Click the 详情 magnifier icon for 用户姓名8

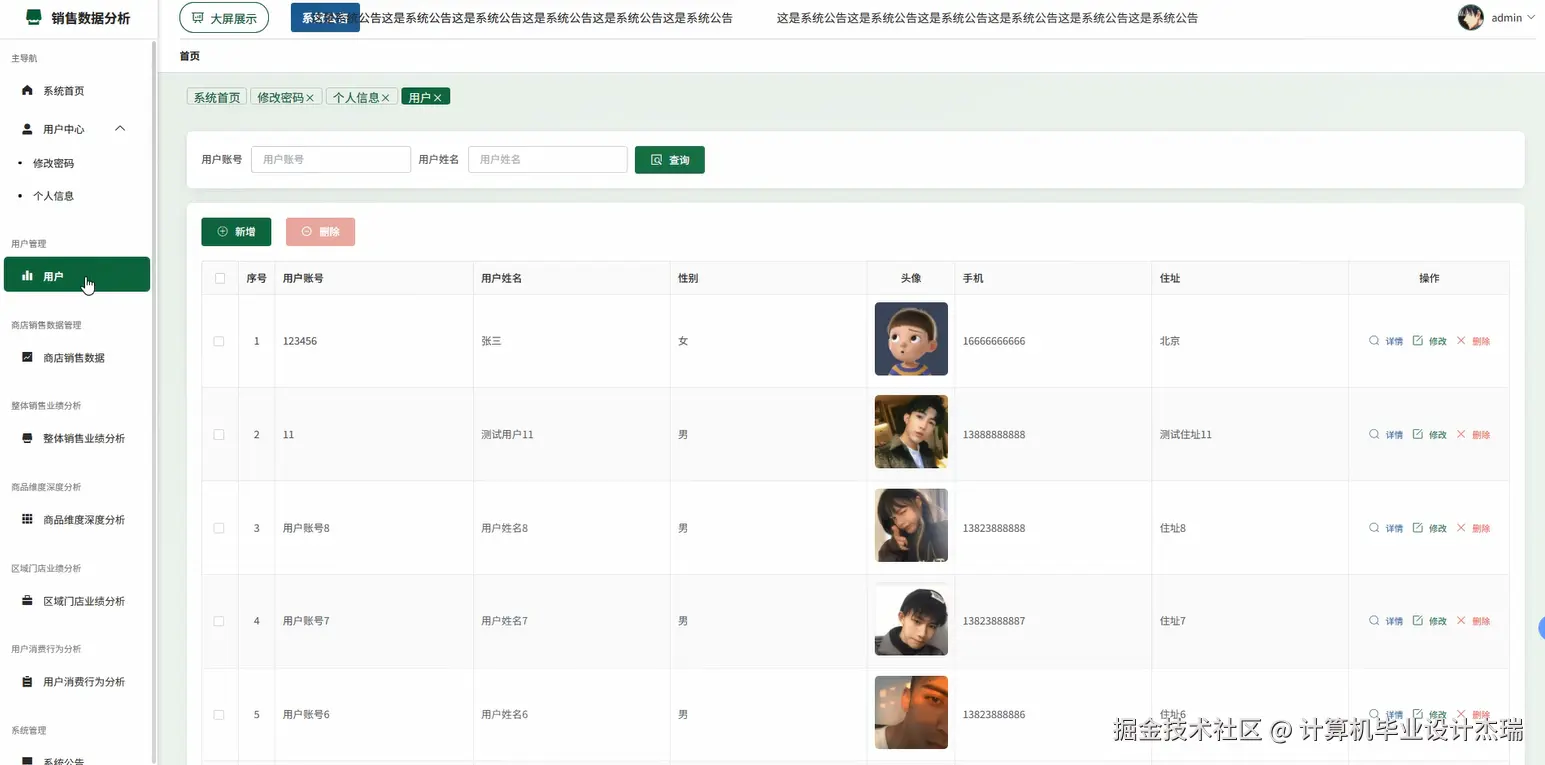[1374, 528]
